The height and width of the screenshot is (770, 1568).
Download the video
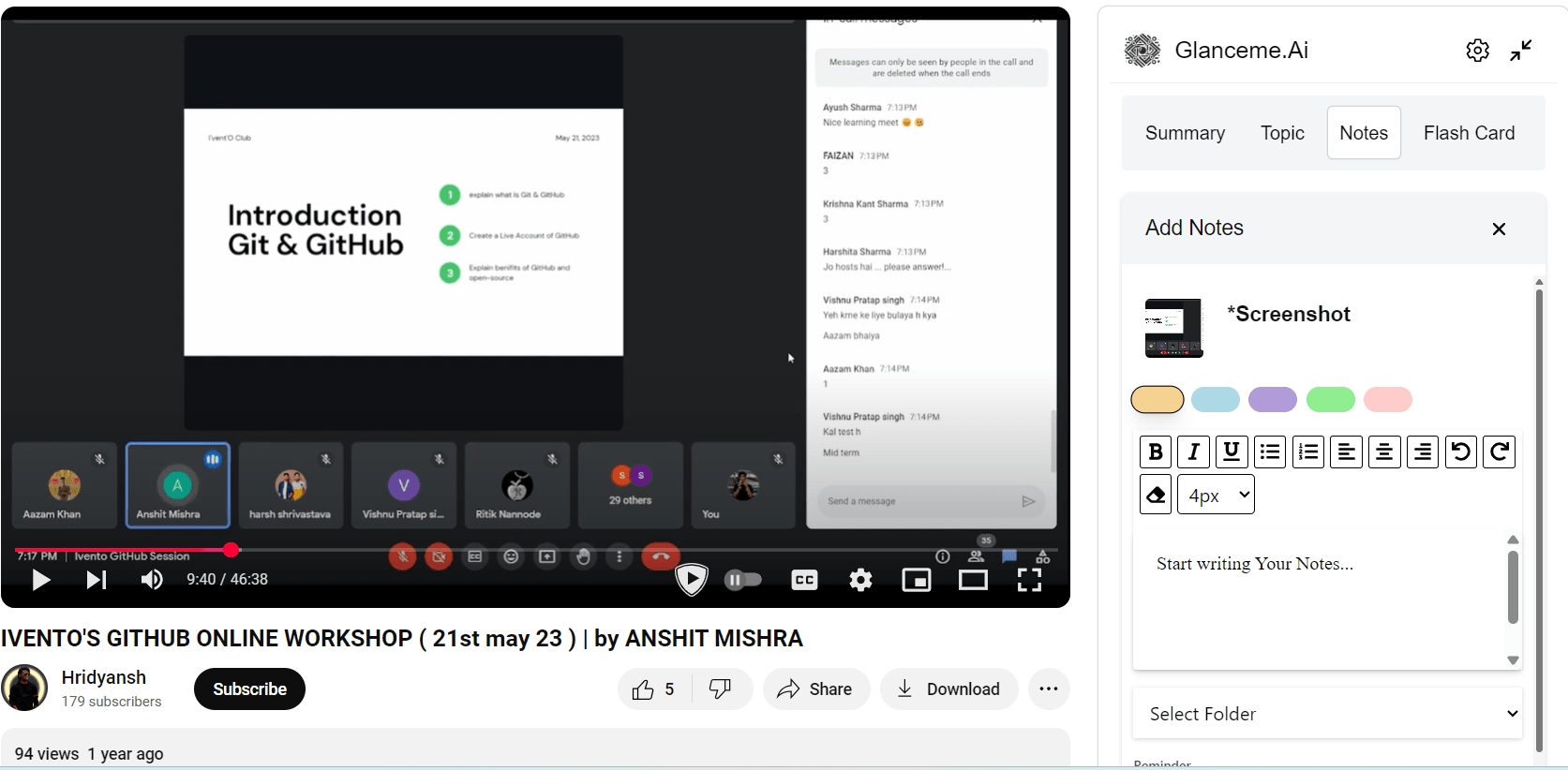tap(948, 689)
